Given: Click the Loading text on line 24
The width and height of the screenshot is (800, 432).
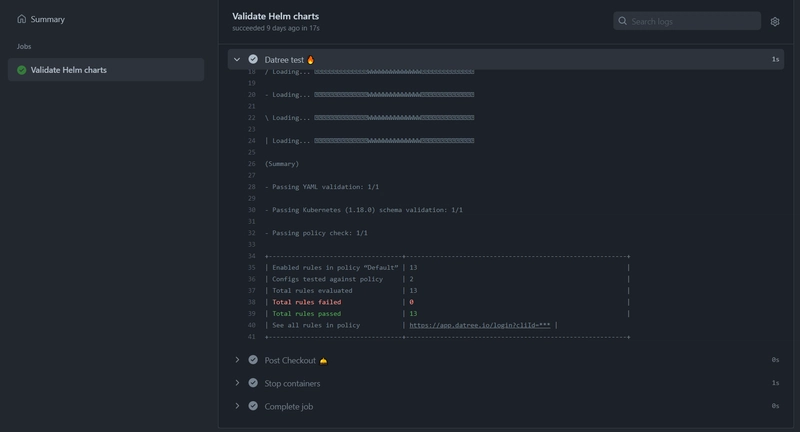Looking at the screenshot, I should 291,141.
